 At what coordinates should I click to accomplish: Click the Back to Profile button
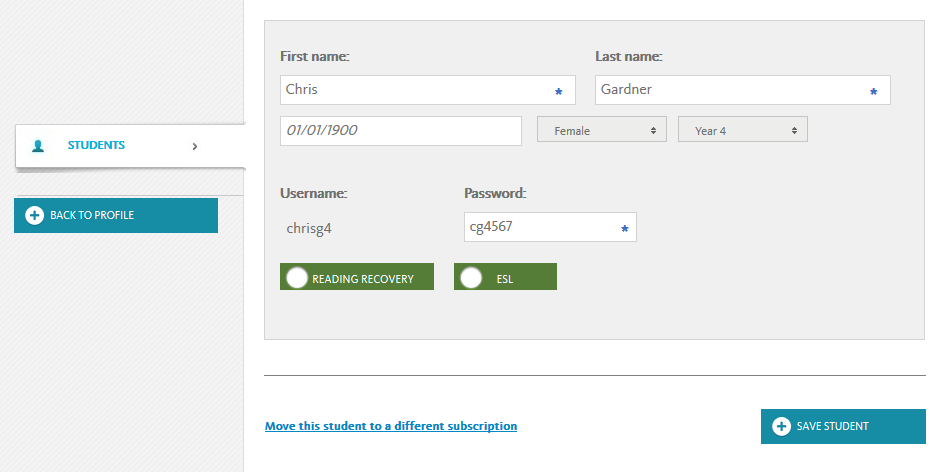116,215
